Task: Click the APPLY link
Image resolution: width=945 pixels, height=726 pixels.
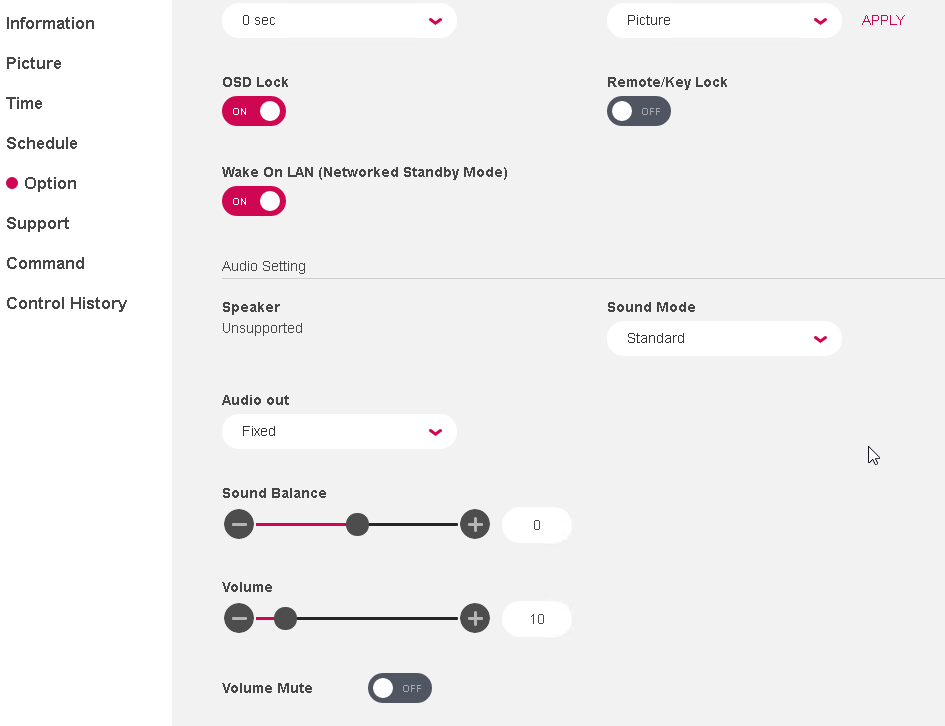Action: (883, 20)
